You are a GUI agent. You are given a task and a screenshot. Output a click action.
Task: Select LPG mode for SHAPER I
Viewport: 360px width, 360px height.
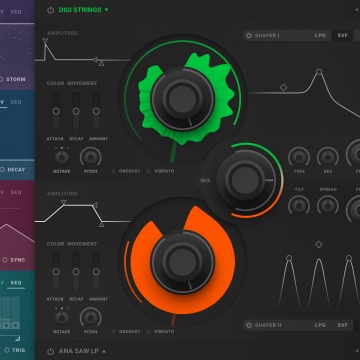coord(320,35)
